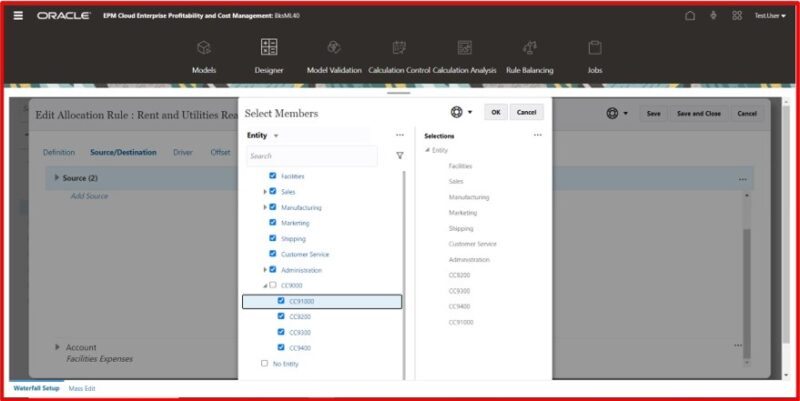Open the Entity dimension dropdown
Screen dimensions: 800x401
pos(276,135)
